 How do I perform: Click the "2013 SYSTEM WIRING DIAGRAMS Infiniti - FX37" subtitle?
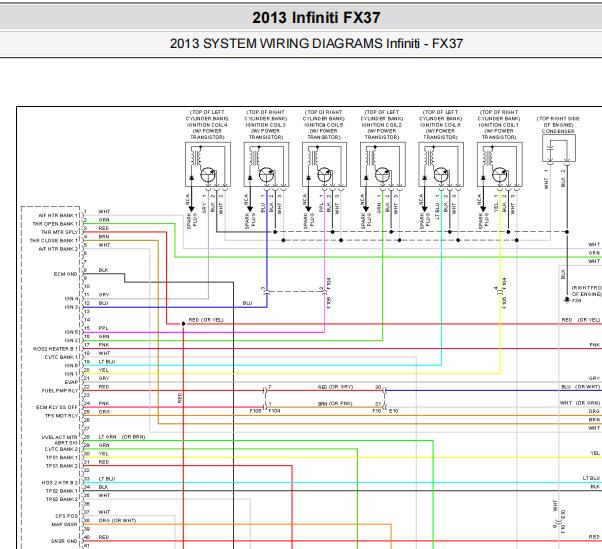pyautogui.click(x=316, y=43)
